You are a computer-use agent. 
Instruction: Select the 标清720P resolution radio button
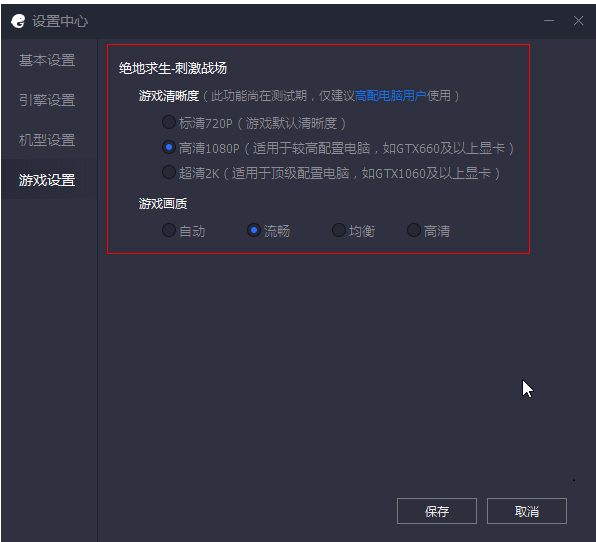pyautogui.click(x=169, y=122)
